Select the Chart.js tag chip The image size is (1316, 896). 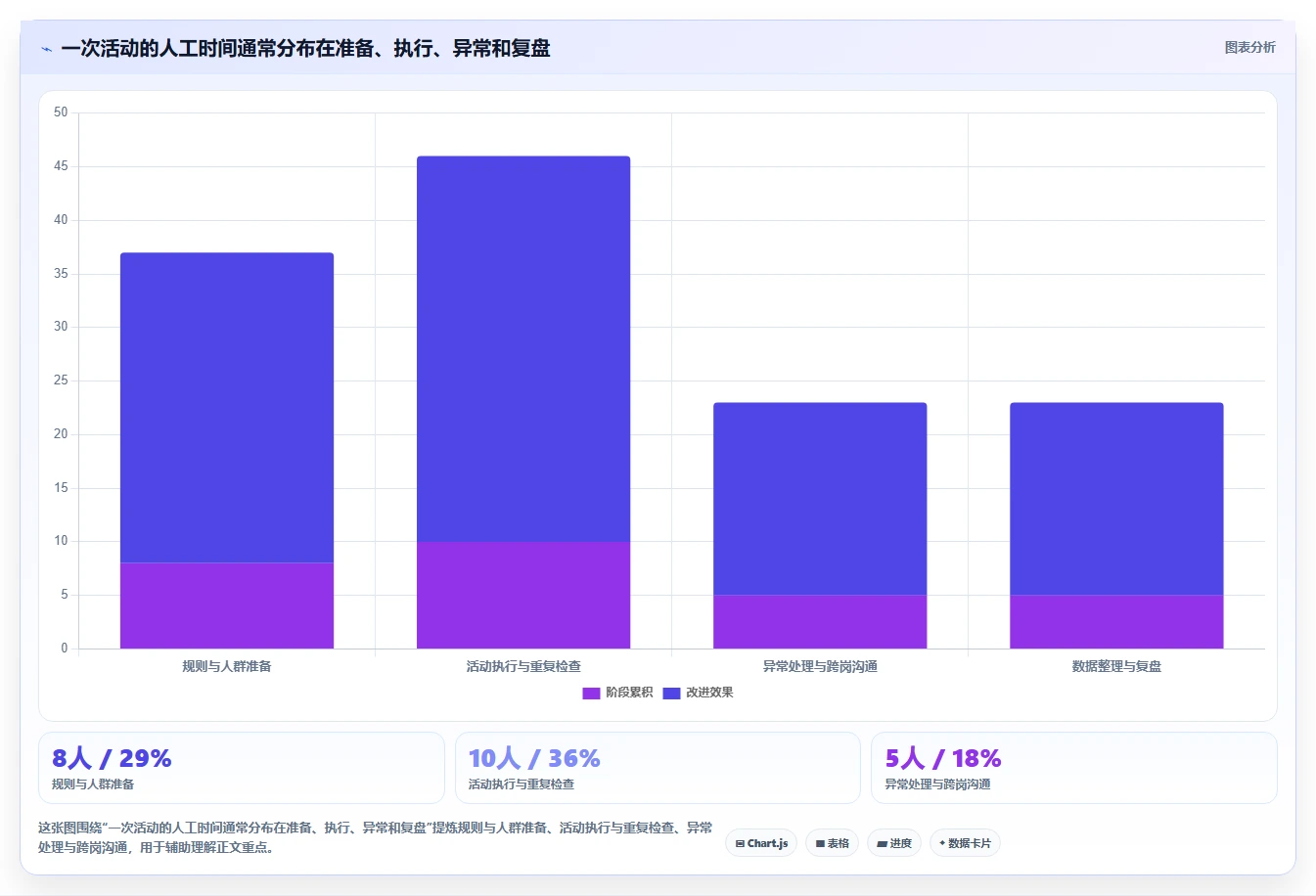761,843
